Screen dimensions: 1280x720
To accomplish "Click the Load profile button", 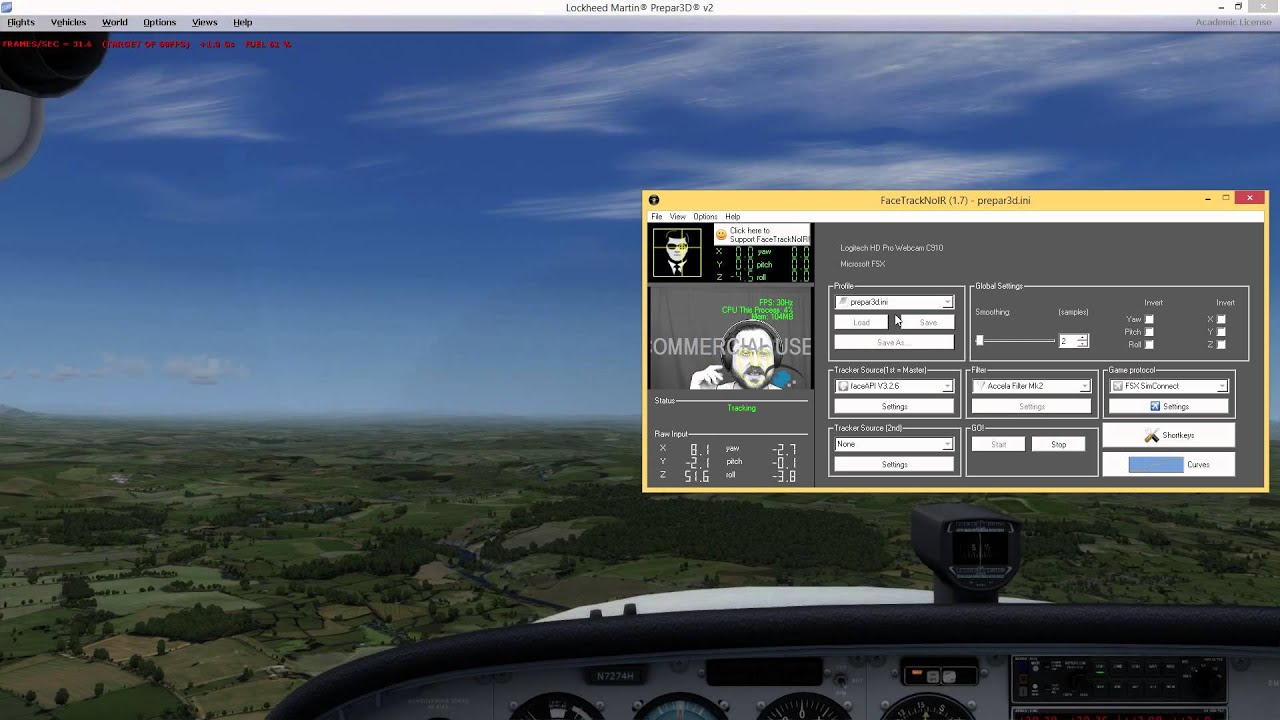I will 861,323.
